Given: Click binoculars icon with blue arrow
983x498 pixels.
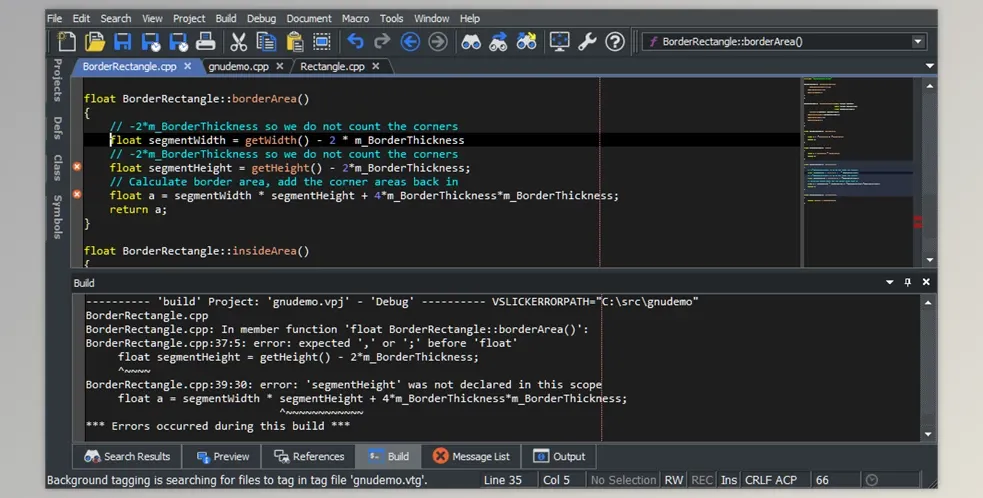Looking at the screenshot, I should coord(498,42).
